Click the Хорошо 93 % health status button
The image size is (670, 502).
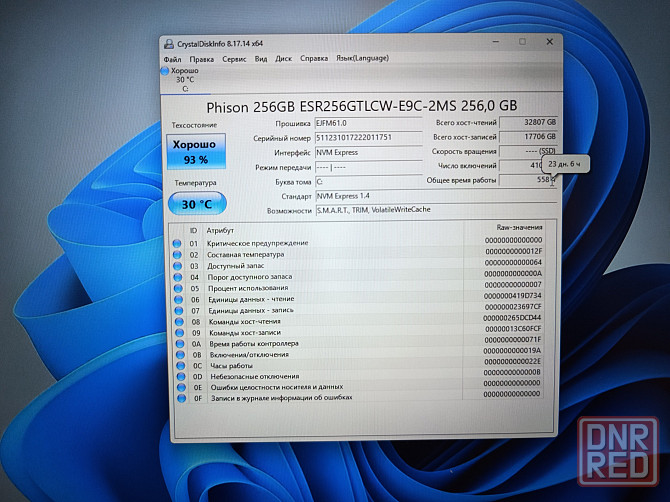196,152
